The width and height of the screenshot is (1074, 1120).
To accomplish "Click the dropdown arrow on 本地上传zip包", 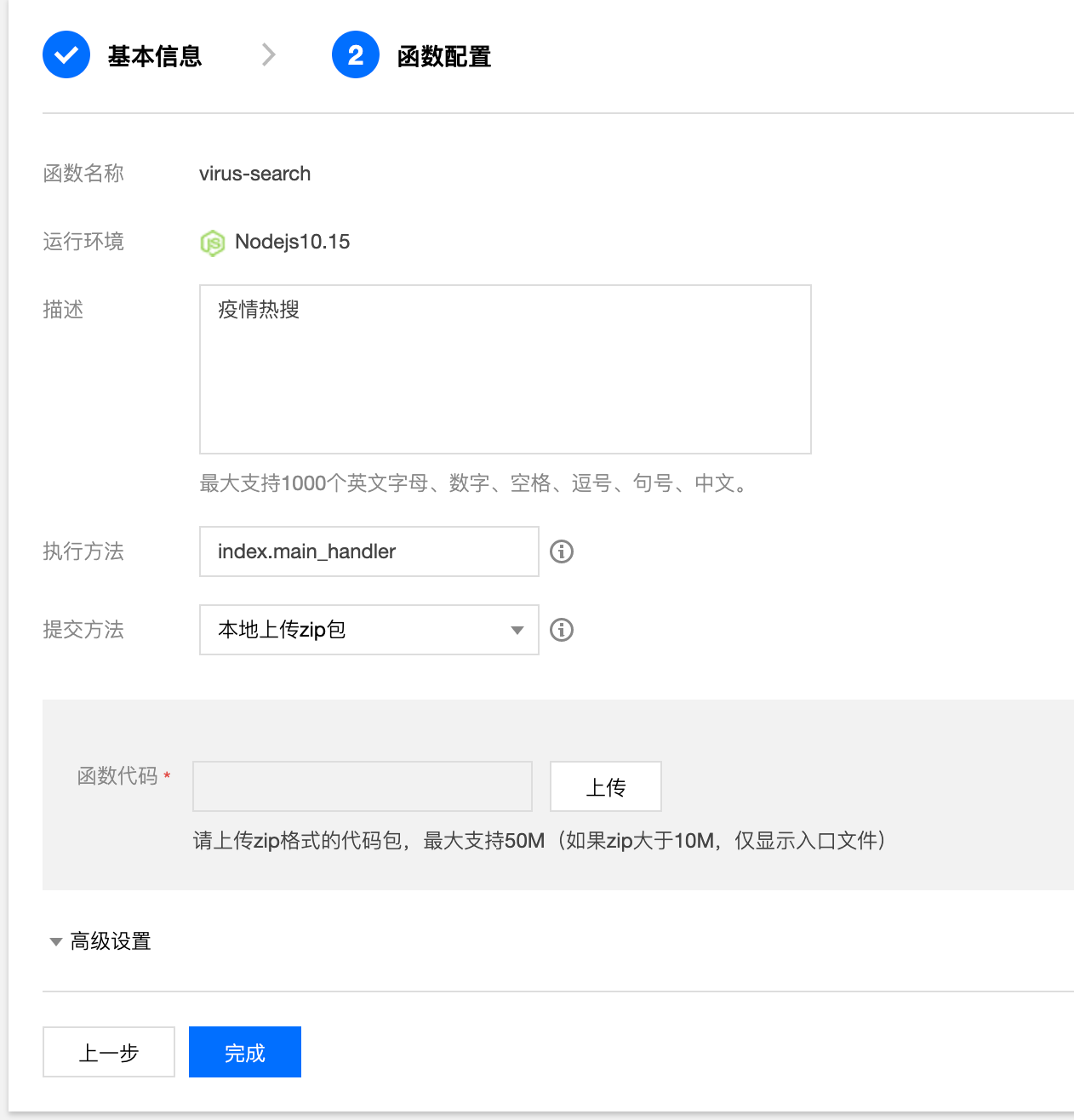I will point(517,630).
